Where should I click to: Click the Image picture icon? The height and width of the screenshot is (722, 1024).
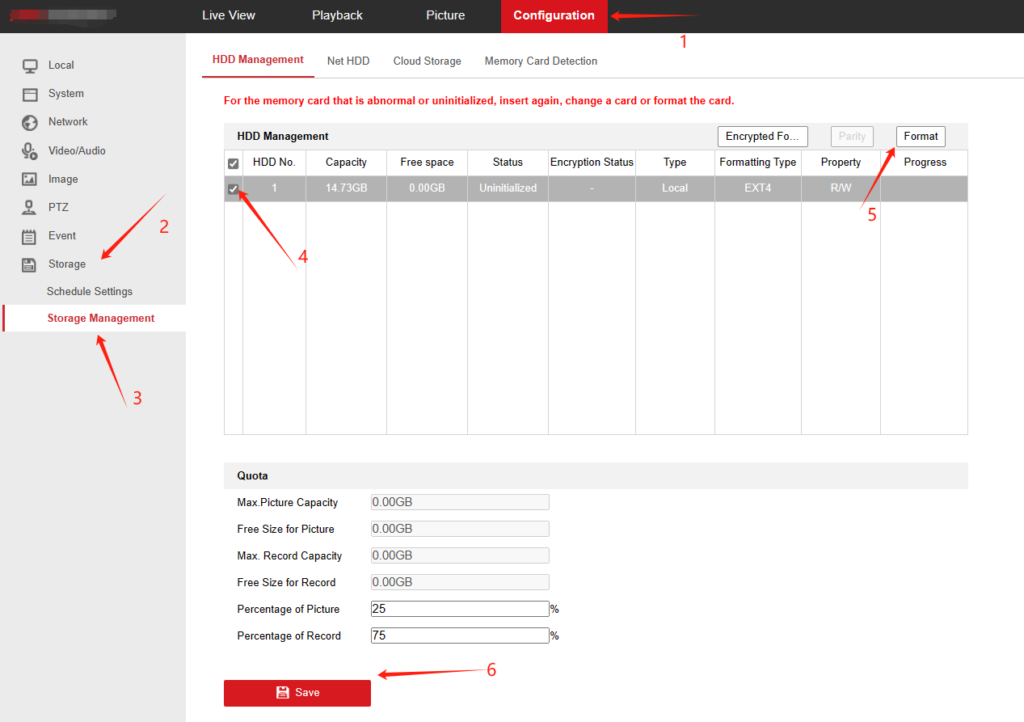30,180
